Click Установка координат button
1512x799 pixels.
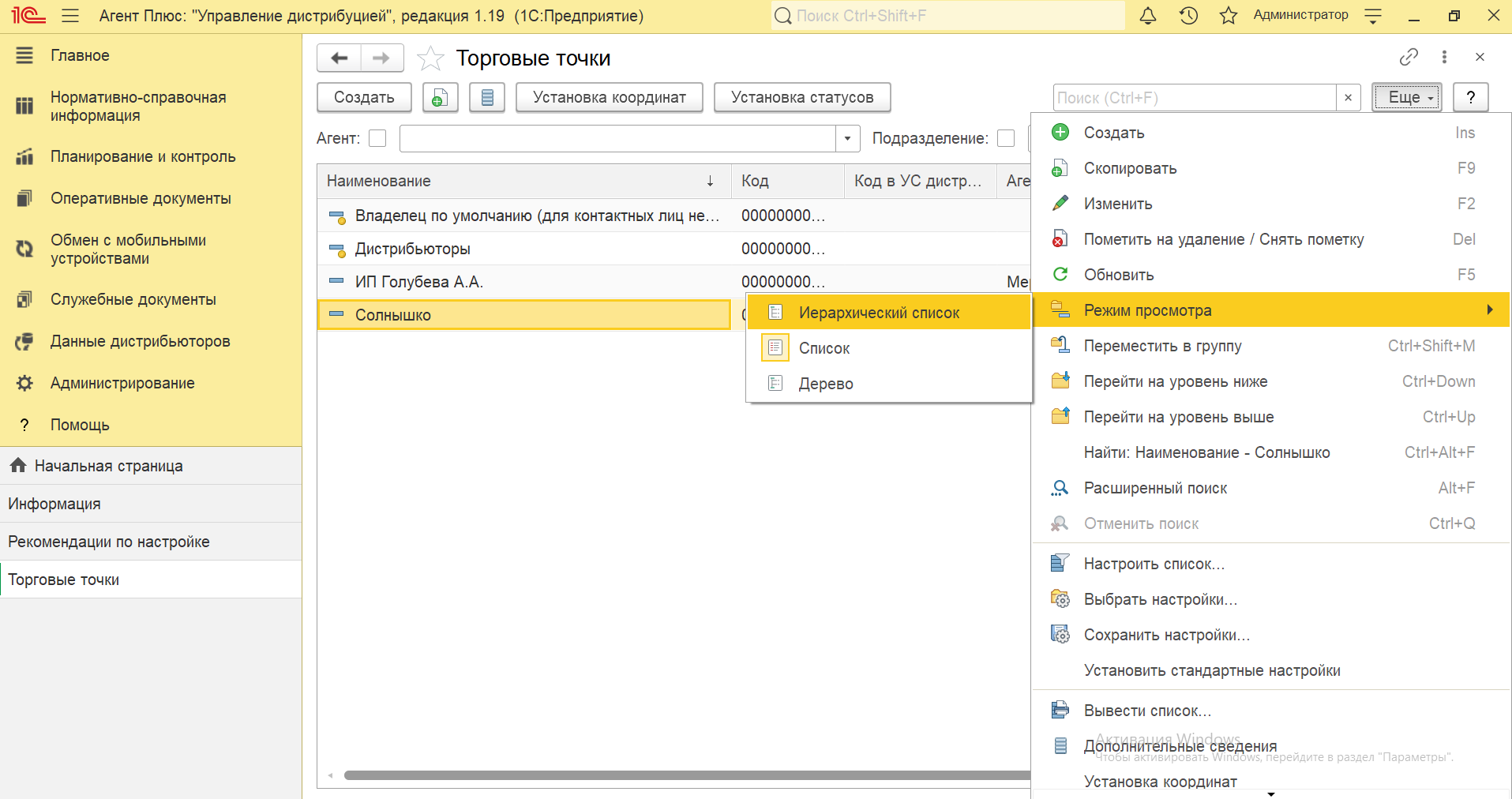(610, 97)
